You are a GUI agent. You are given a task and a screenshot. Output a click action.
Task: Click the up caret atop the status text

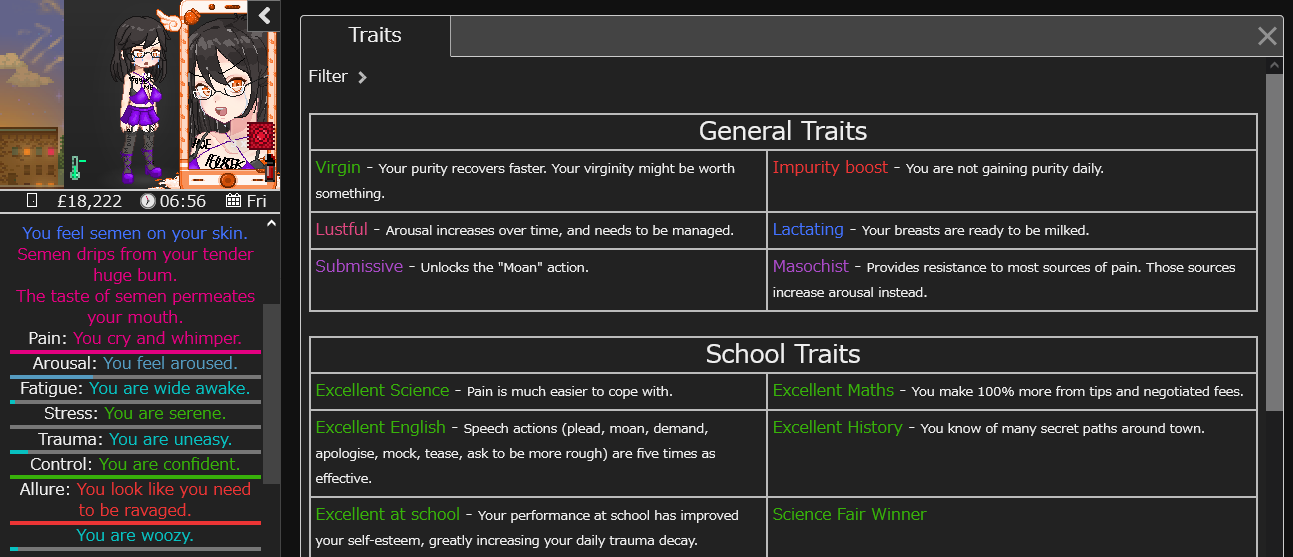click(269, 225)
